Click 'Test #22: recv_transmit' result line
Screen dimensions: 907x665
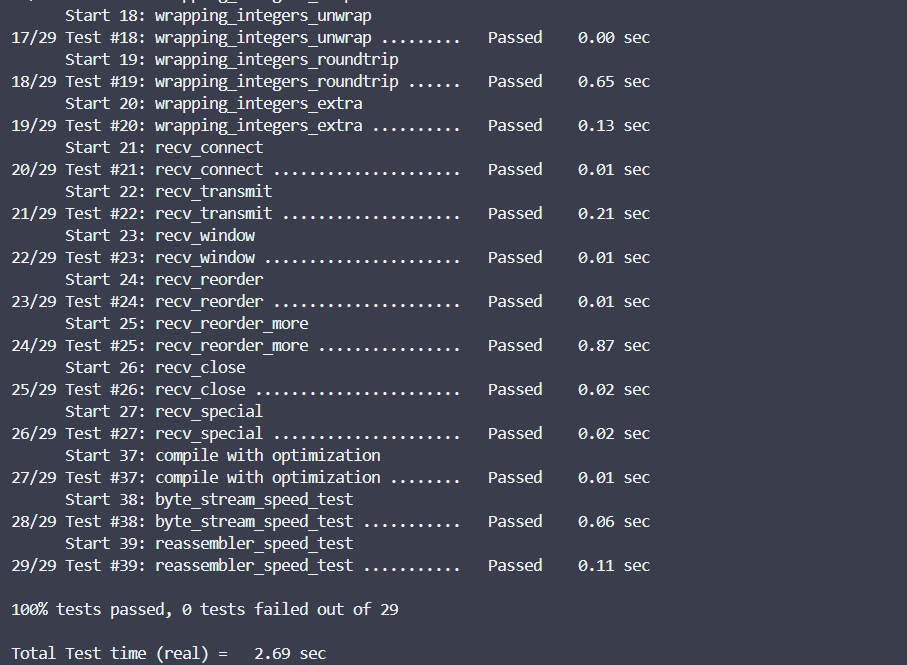pos(330,213)
